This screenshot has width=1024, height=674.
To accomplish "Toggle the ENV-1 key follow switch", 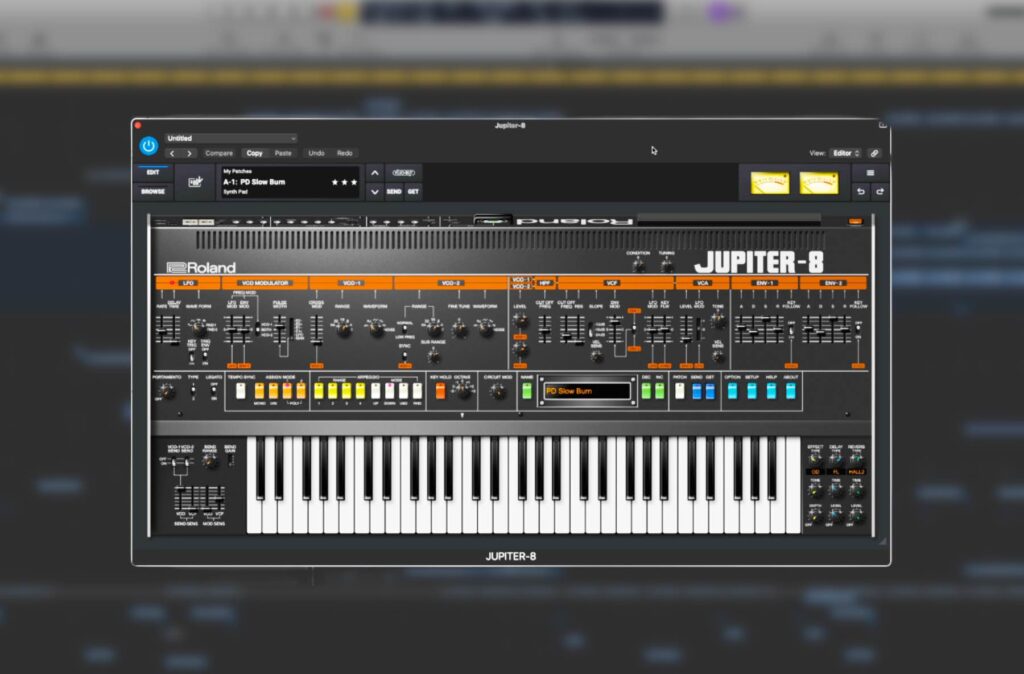I will pos(791,332).
